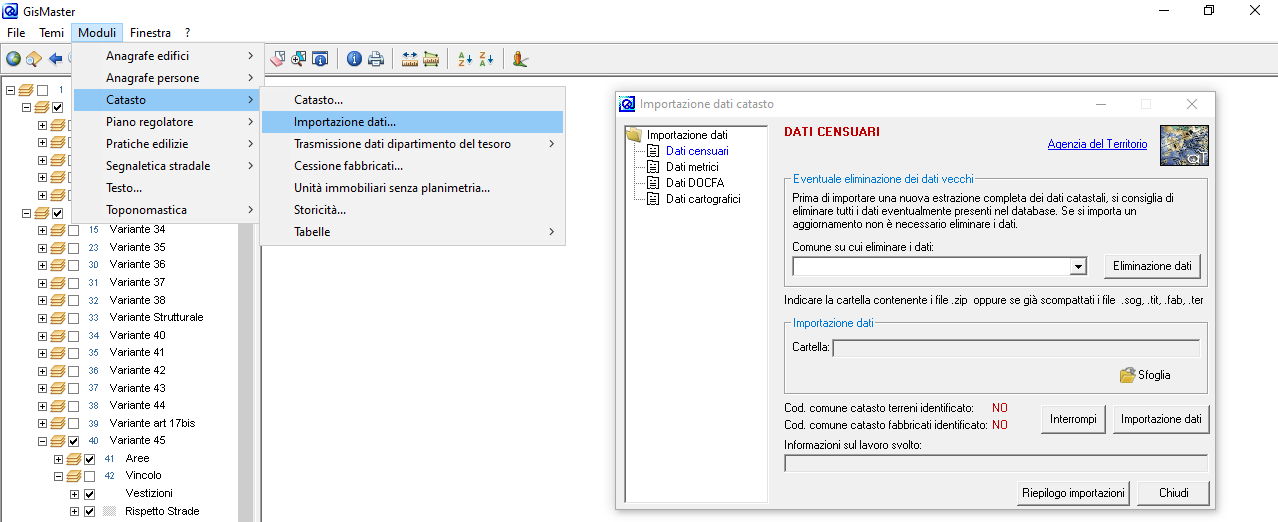
Task: Click the Eliminazione dati button
Action: coord(1153,266)
